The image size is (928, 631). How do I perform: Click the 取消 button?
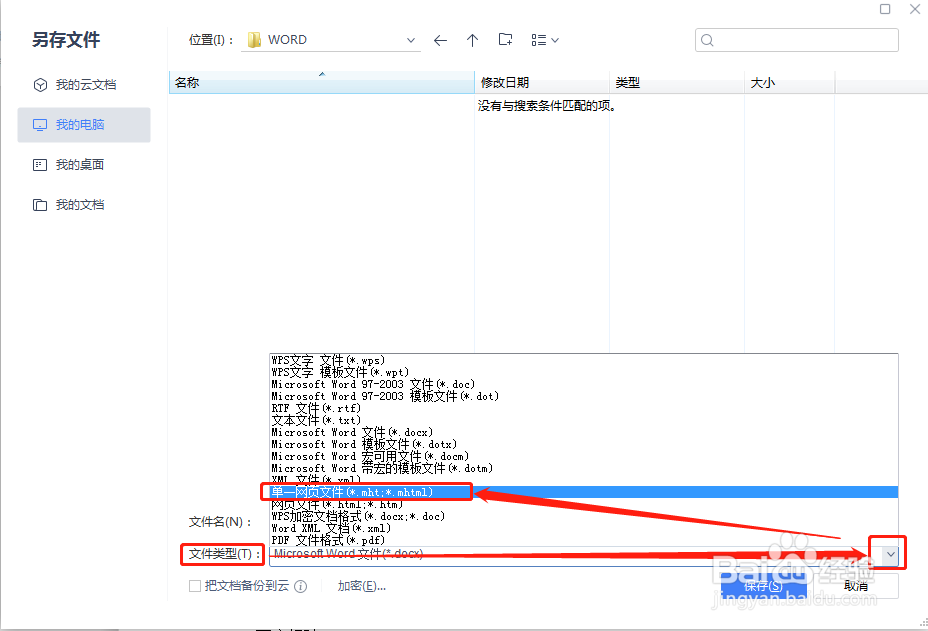856,585
